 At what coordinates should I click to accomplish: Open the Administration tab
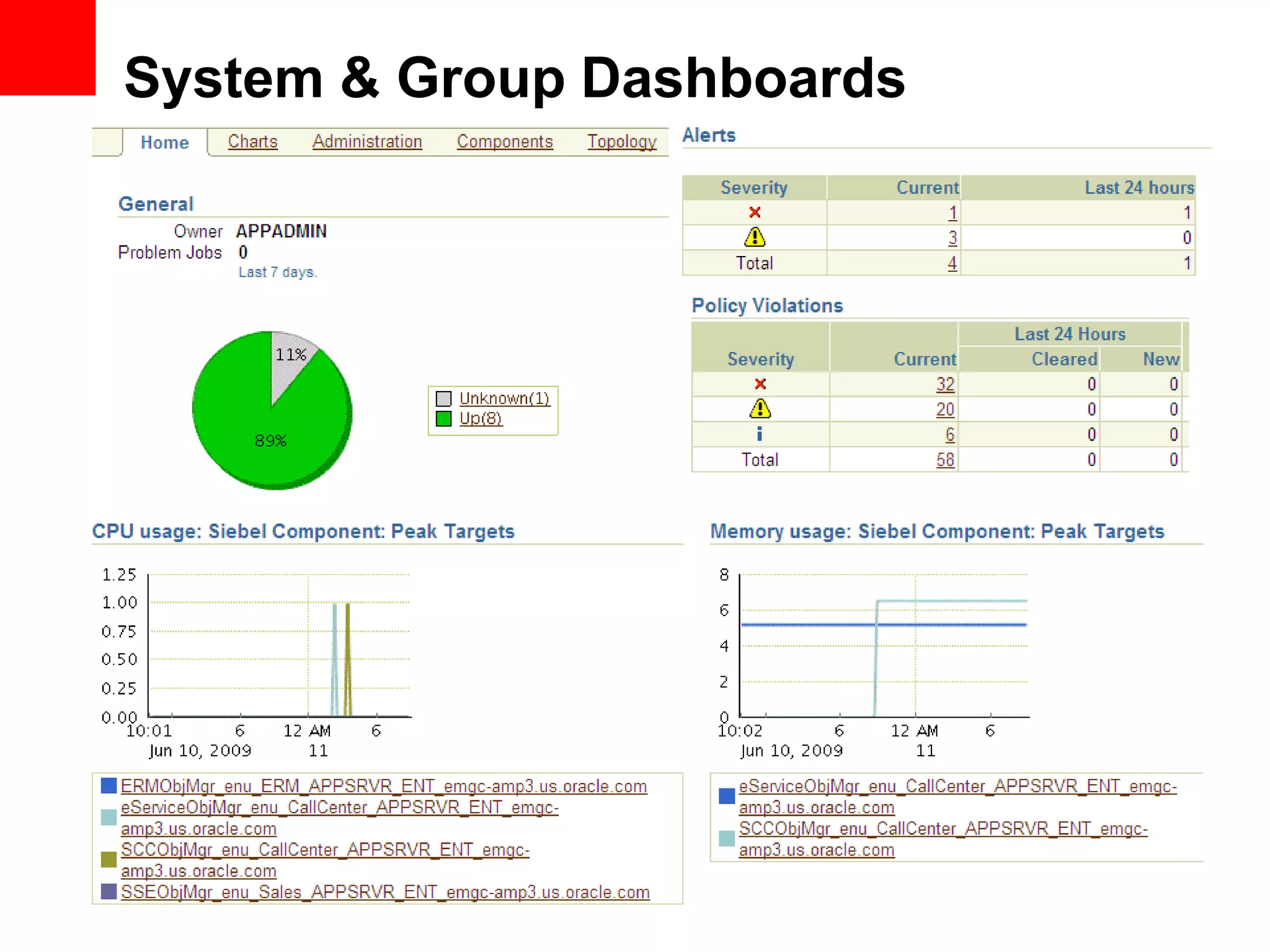pos(367,142)
